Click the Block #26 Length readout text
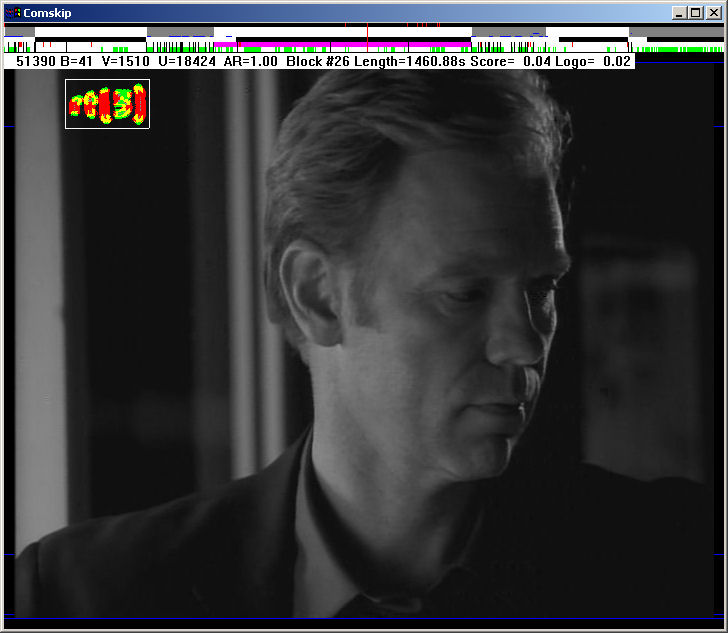Viewport: 728px width, 633px height. coord(376,61)
